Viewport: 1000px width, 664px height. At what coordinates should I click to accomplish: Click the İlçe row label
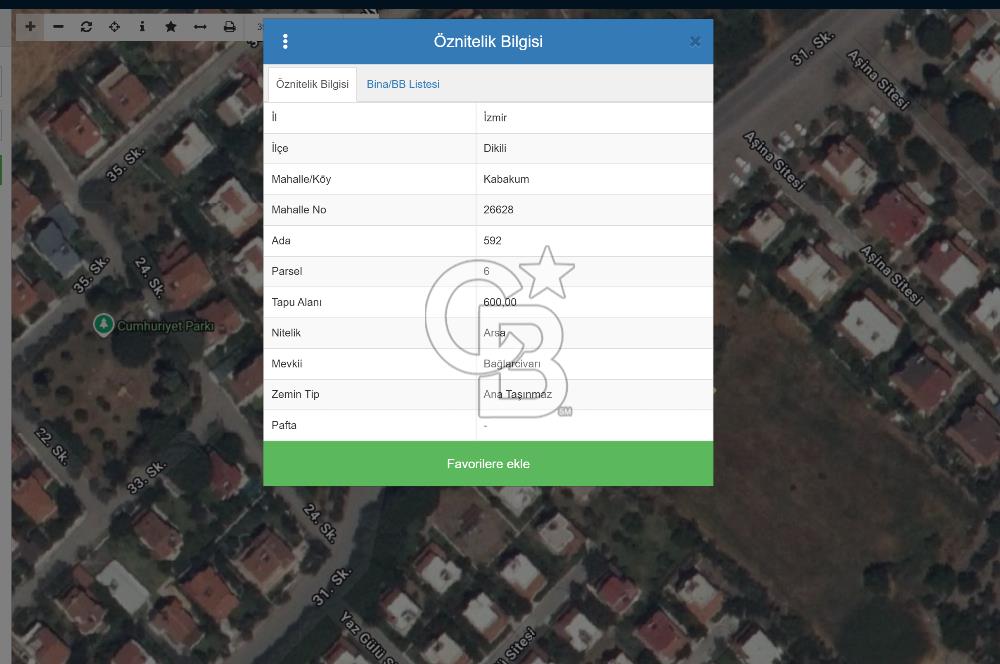click(x=280, y=148)
